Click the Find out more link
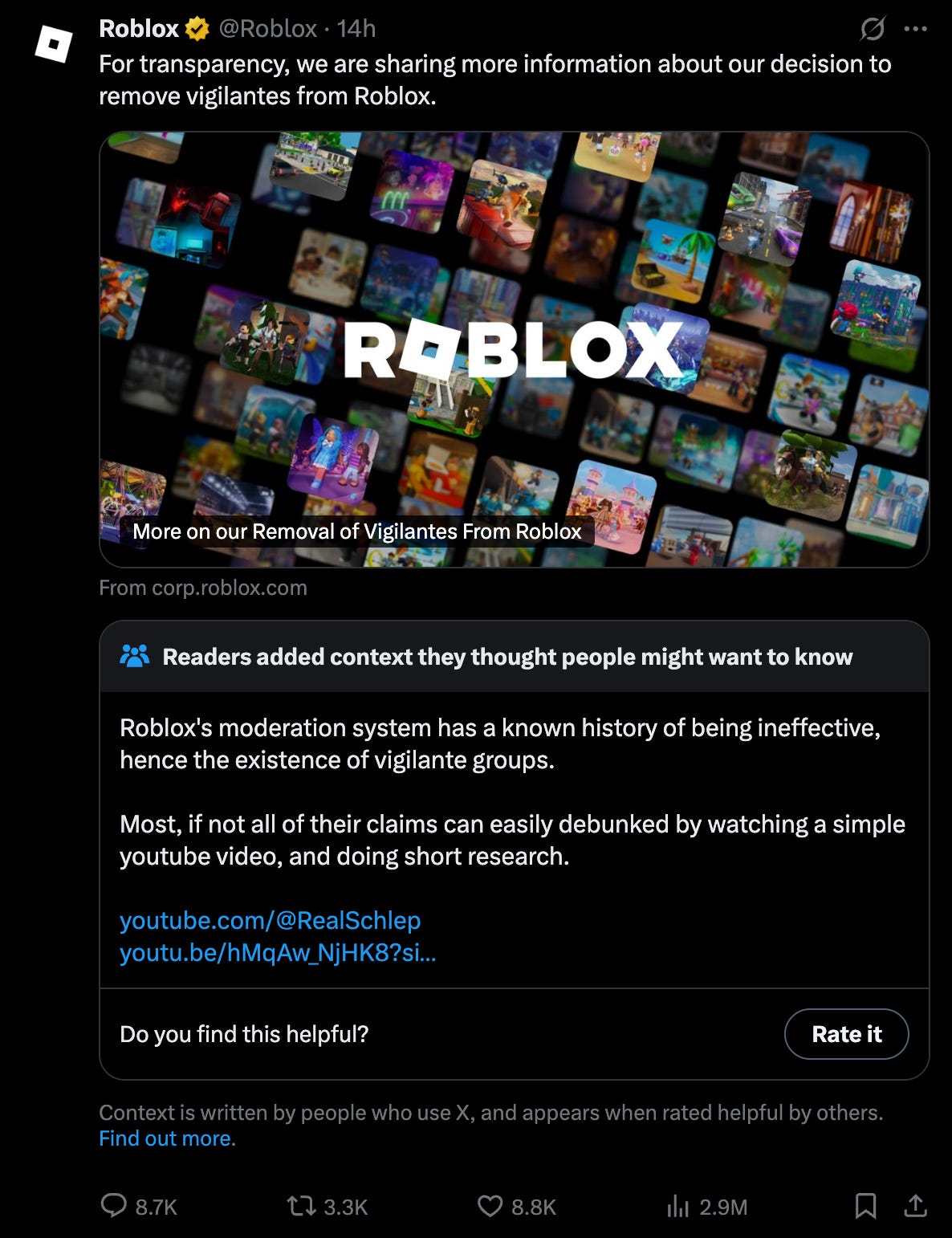This screenshot has width=952, height=1238. tap(167, 1138)
